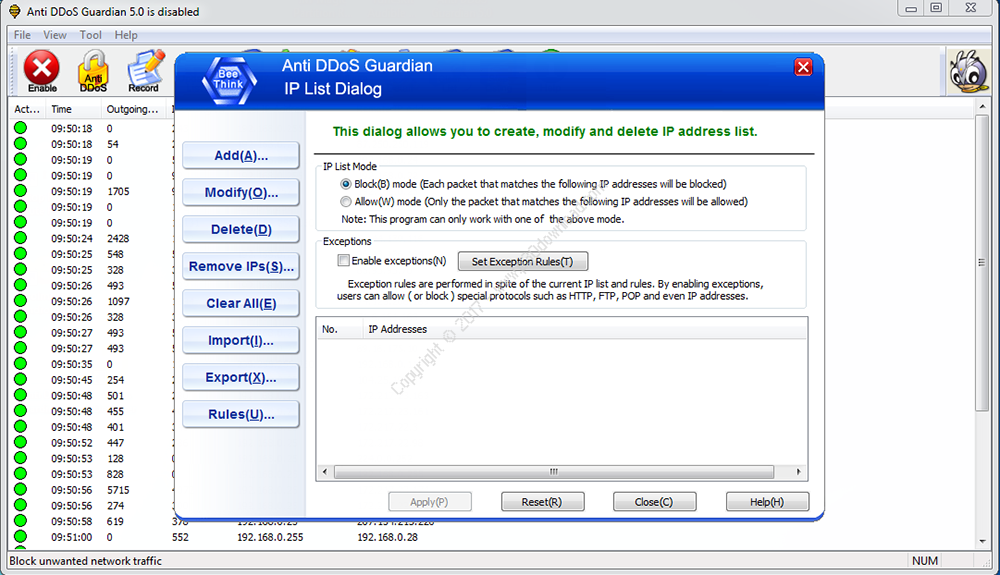The image size is (1000, 575).
Task: Click green status dot for 09:50:35 row
Action: tap(20, 363)
